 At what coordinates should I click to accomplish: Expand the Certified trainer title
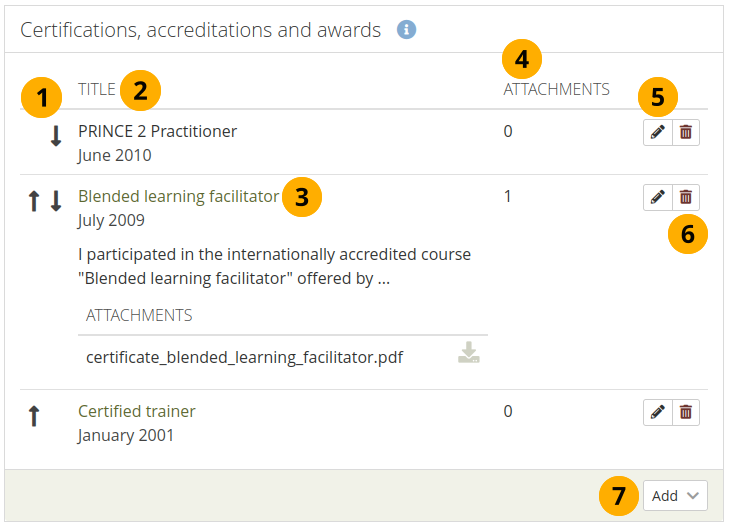coord(137,411)
